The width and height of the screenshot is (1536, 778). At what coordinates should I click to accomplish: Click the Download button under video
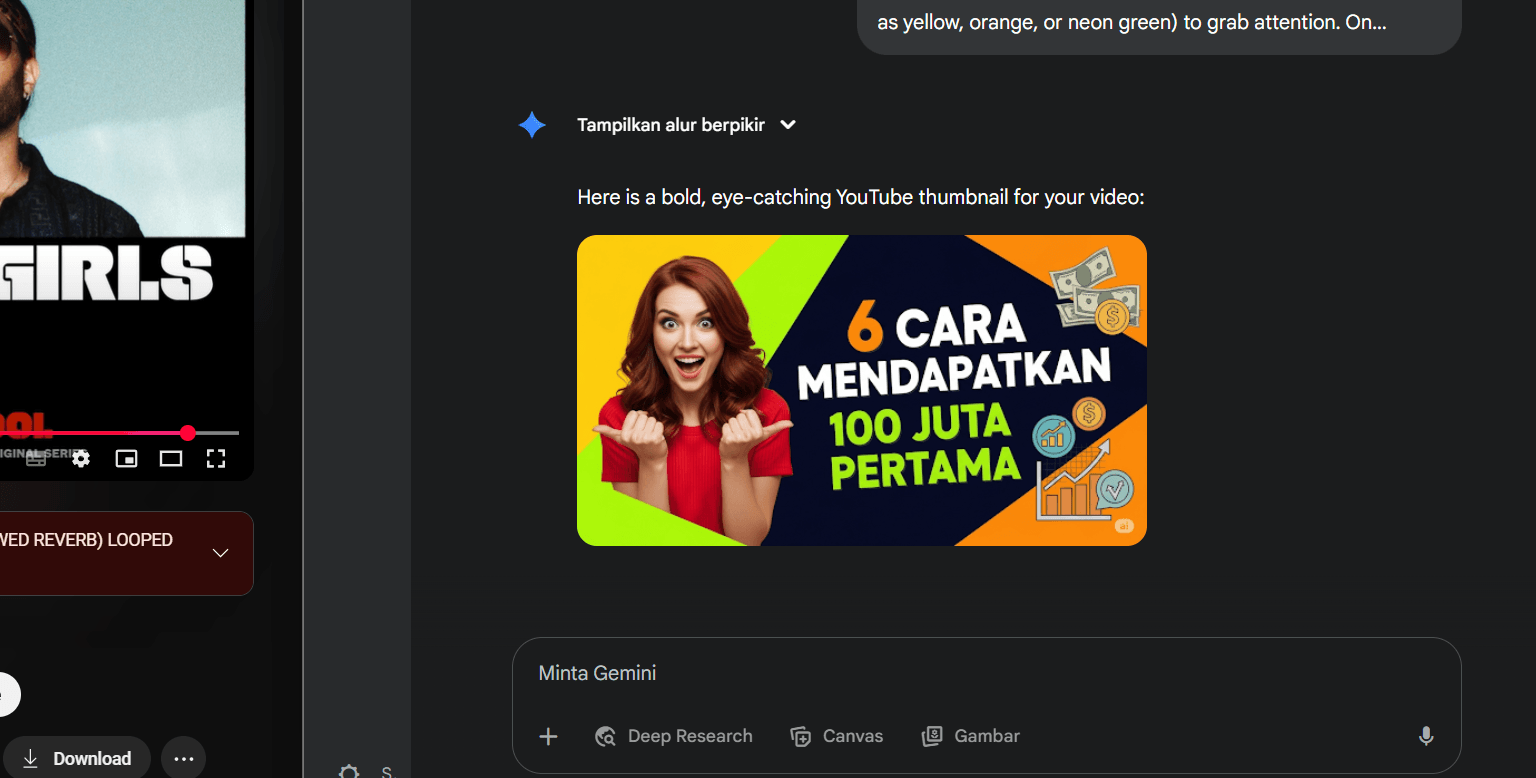pyautogui.click(x=77, y=758)
